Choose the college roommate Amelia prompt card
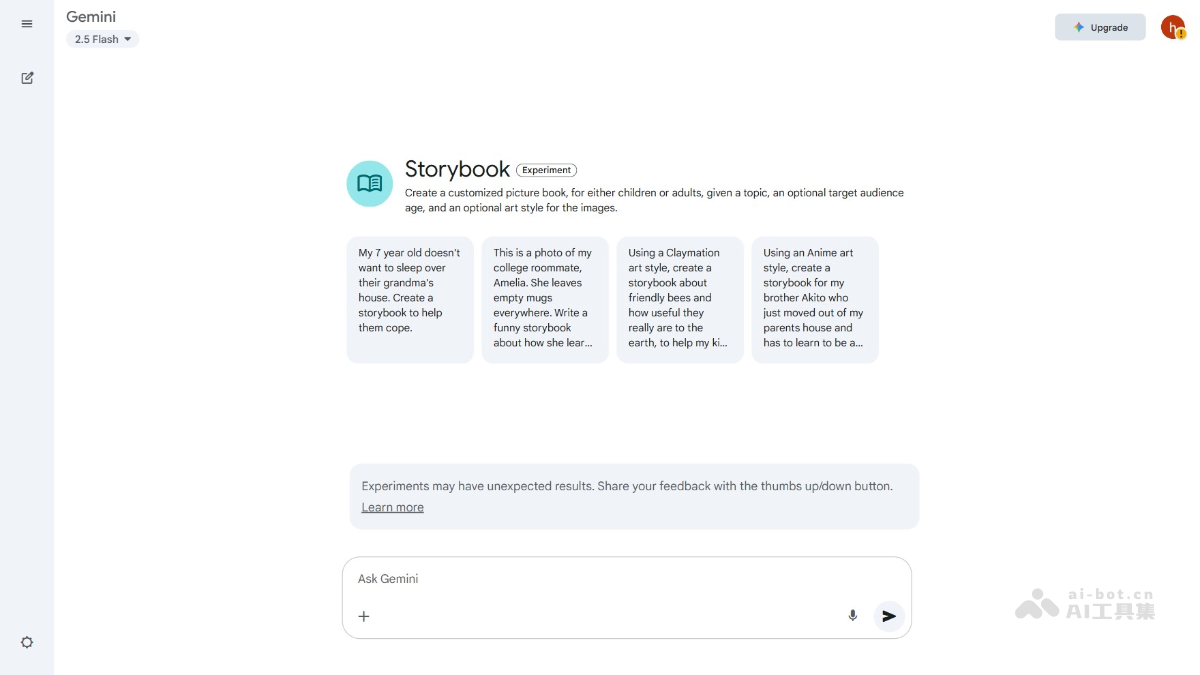1200x675 pixels. point(545,299)
